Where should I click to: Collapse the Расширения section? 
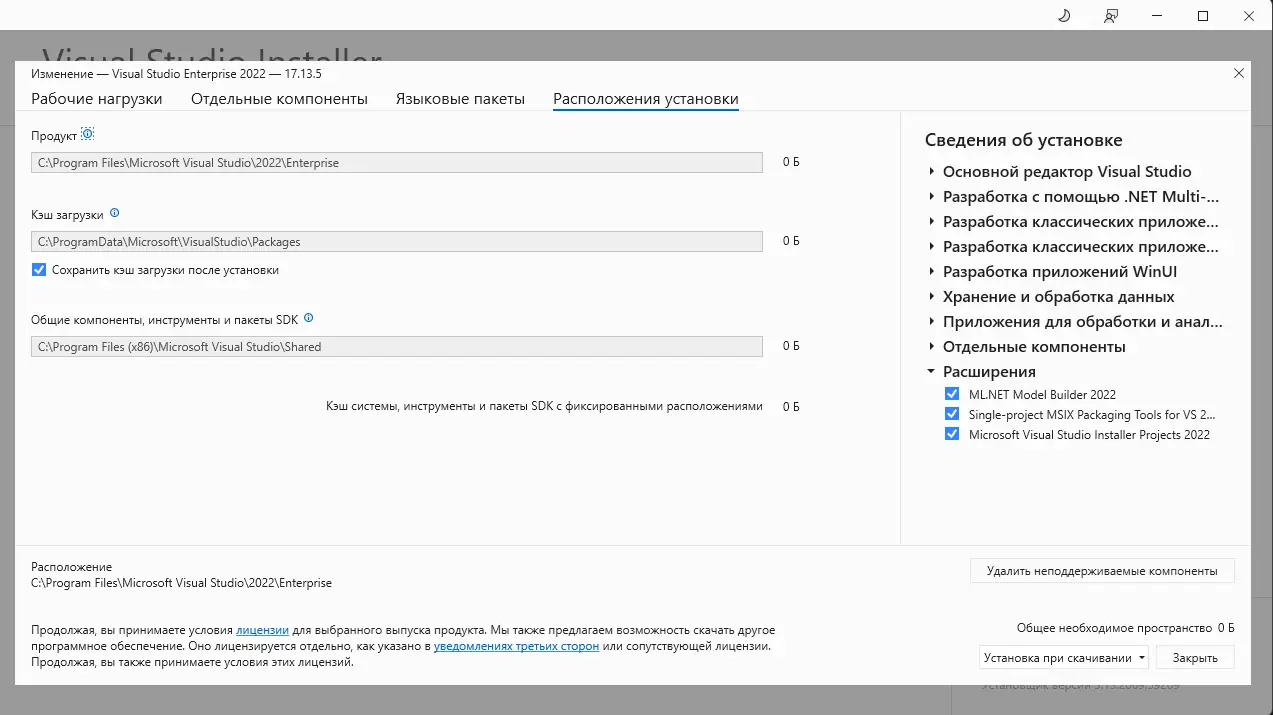coord(931,371)
